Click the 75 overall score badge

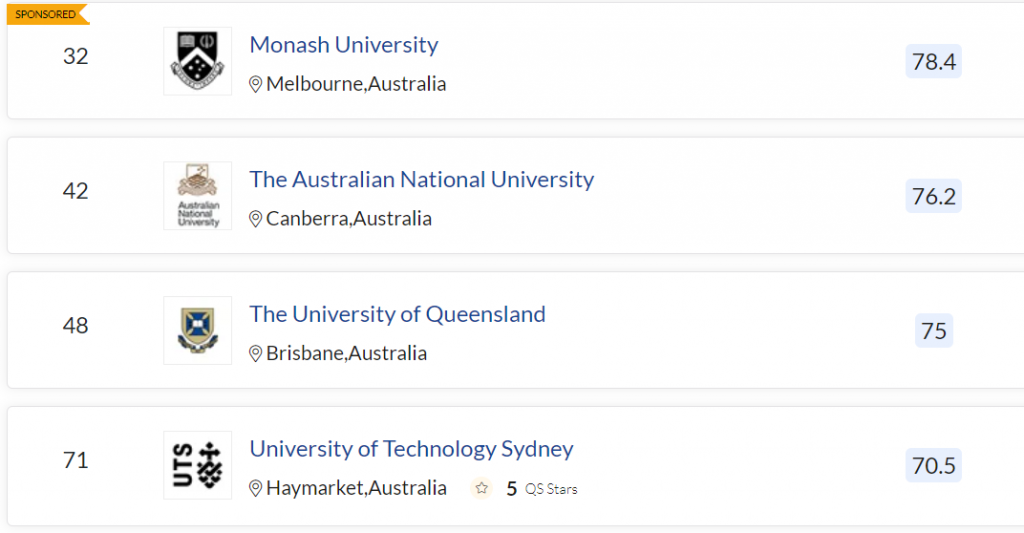933,331
